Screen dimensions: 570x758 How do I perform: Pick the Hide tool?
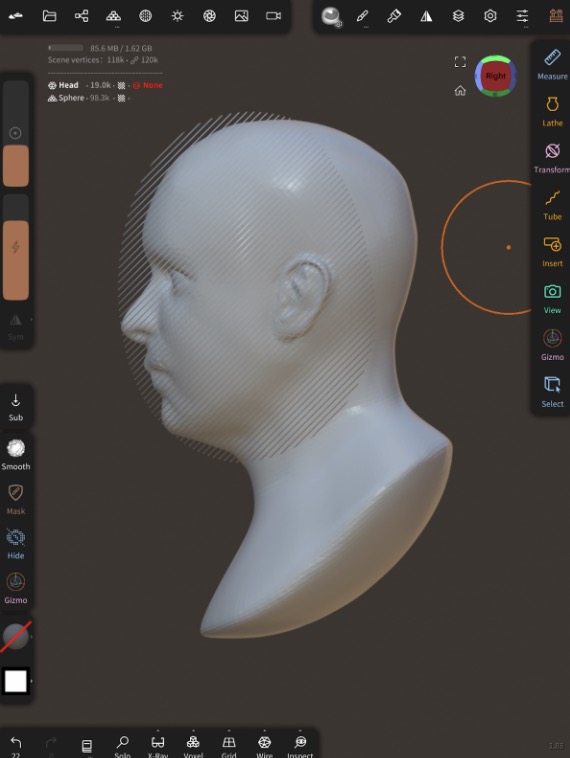pos(15,544)
